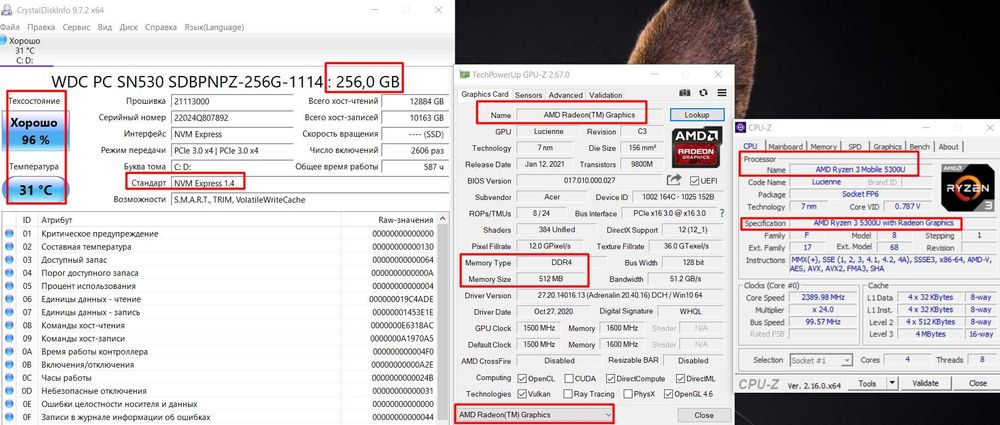Click the Lookup button in GPU-Z
Image resolution: width=1000 pixels, height=425 pixels.
[x=697, y=115]
